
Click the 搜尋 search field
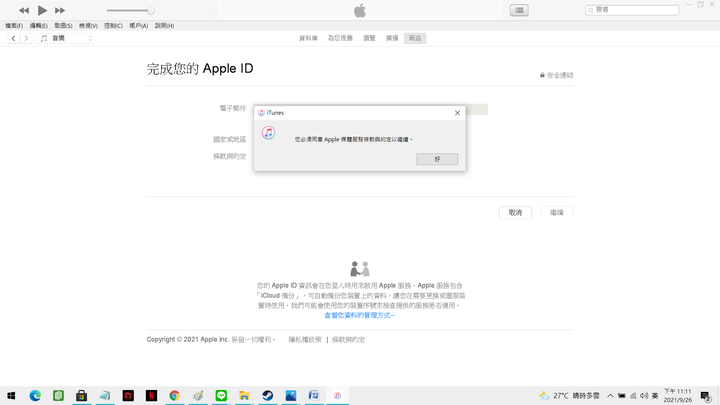(x=632, y=10)
